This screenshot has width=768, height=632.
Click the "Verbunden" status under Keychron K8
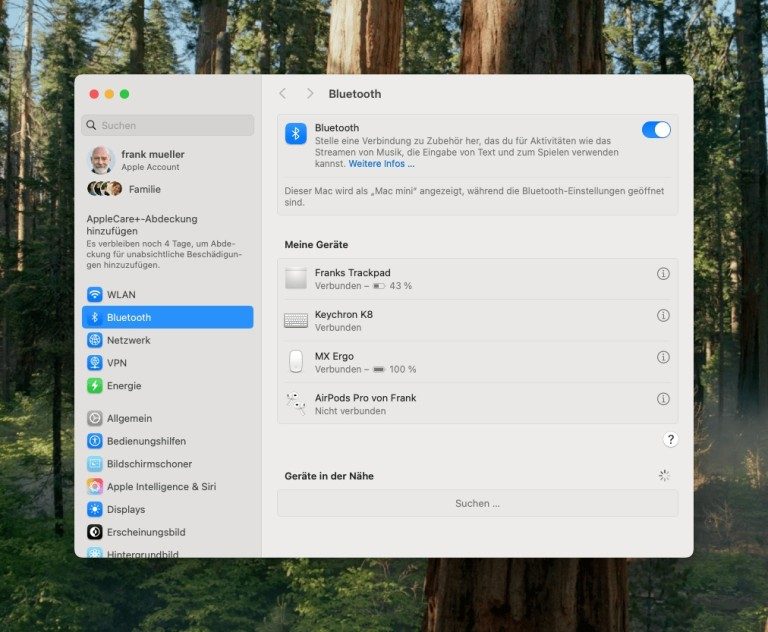(x=338, y=328)
